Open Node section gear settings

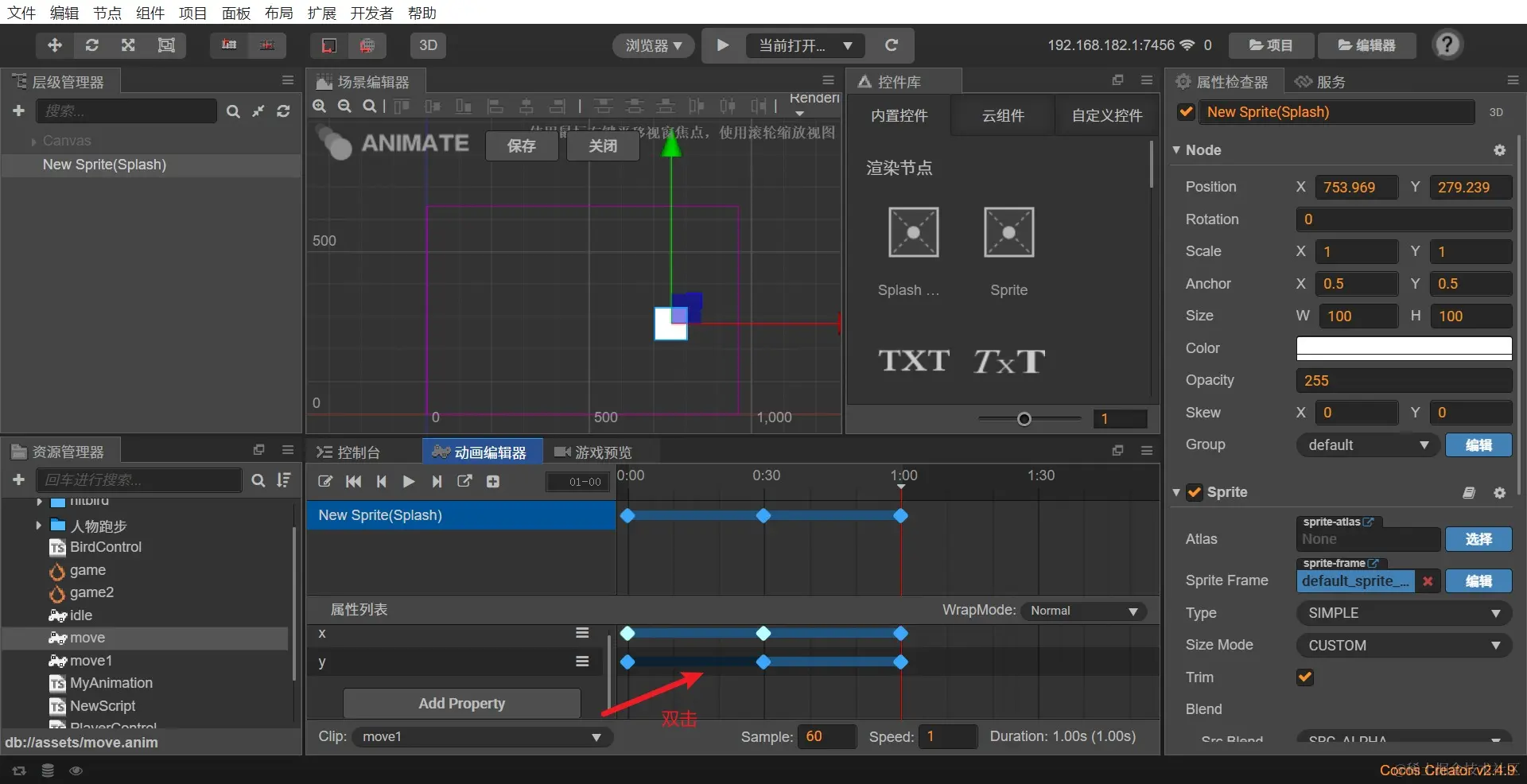1499,150
